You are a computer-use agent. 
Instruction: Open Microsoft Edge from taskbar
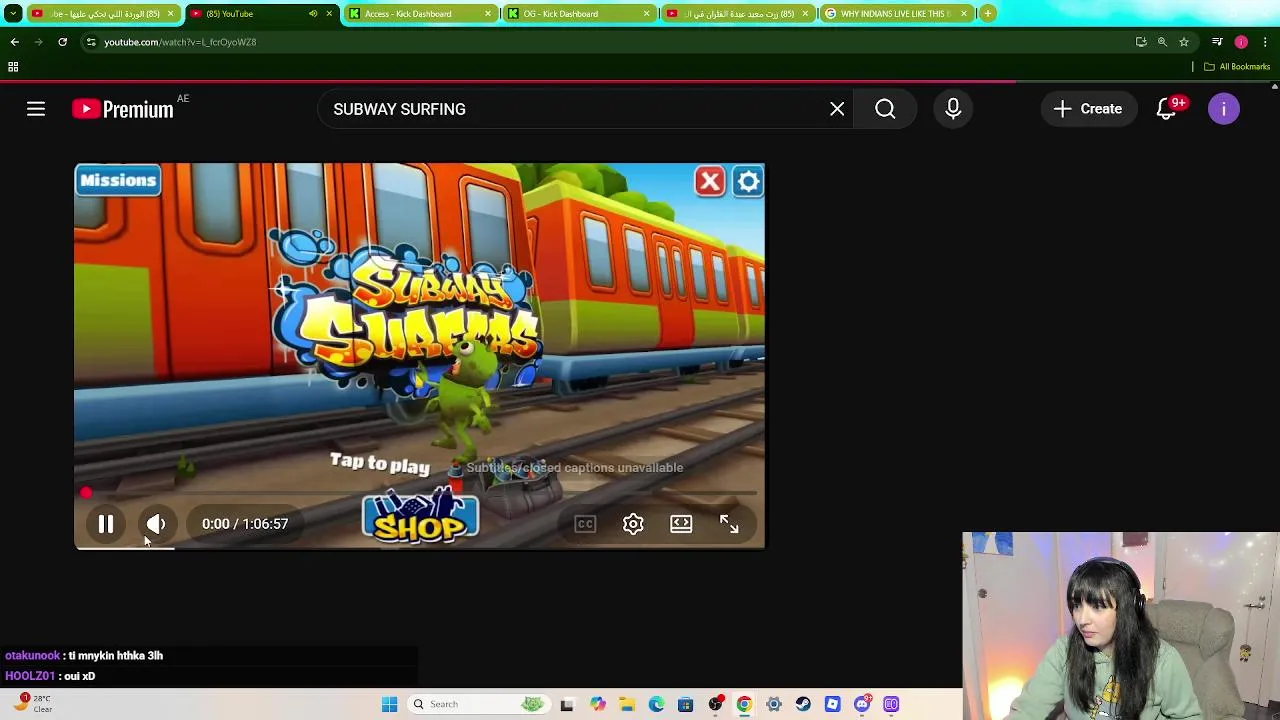pyautogui.click(x=656, y=704)
